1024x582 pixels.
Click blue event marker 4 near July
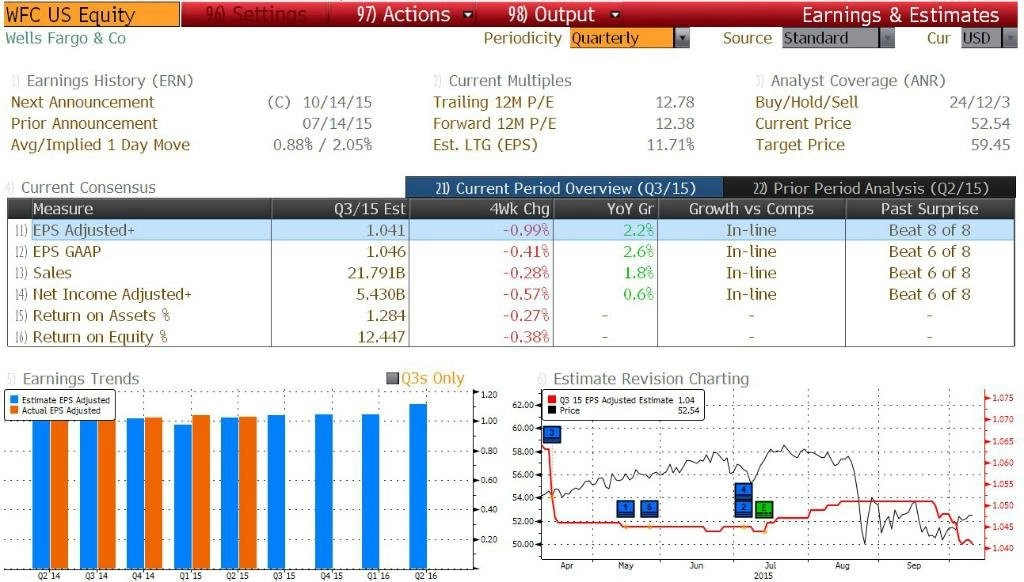point(743,489)
